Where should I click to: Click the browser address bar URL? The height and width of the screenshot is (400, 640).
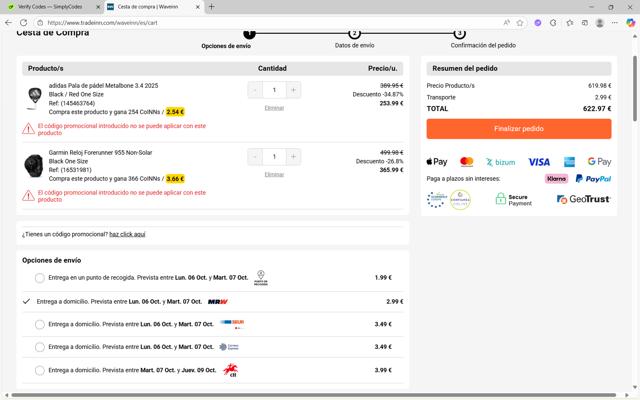pyautogui.click(x=102, y=23)
